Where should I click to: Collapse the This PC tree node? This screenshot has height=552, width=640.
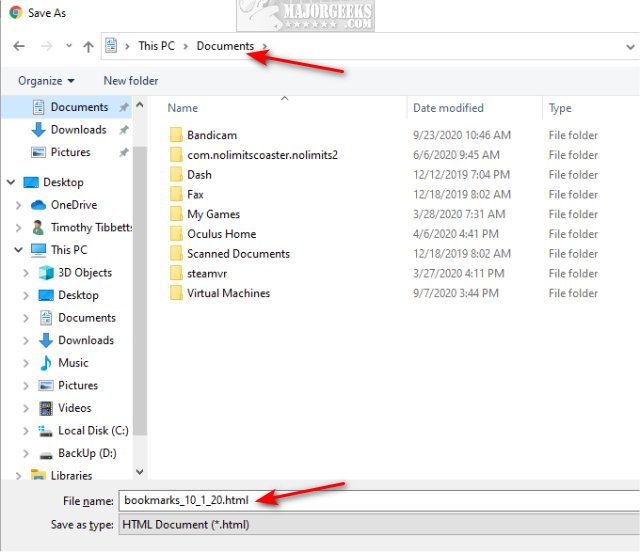pos(18,249)
